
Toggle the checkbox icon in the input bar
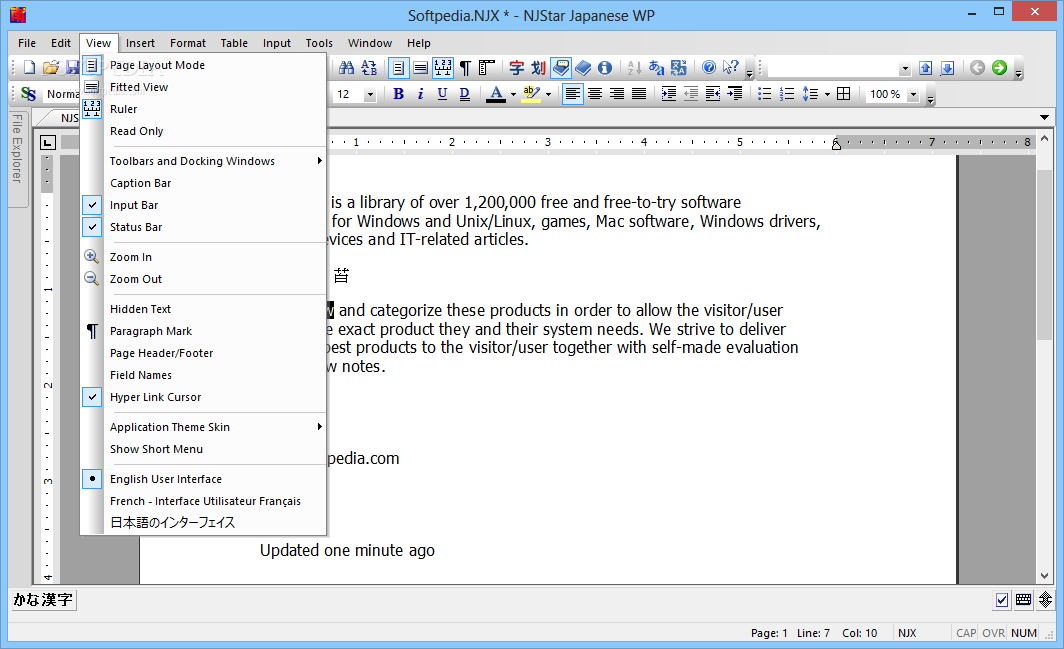tap(1002, 599)
